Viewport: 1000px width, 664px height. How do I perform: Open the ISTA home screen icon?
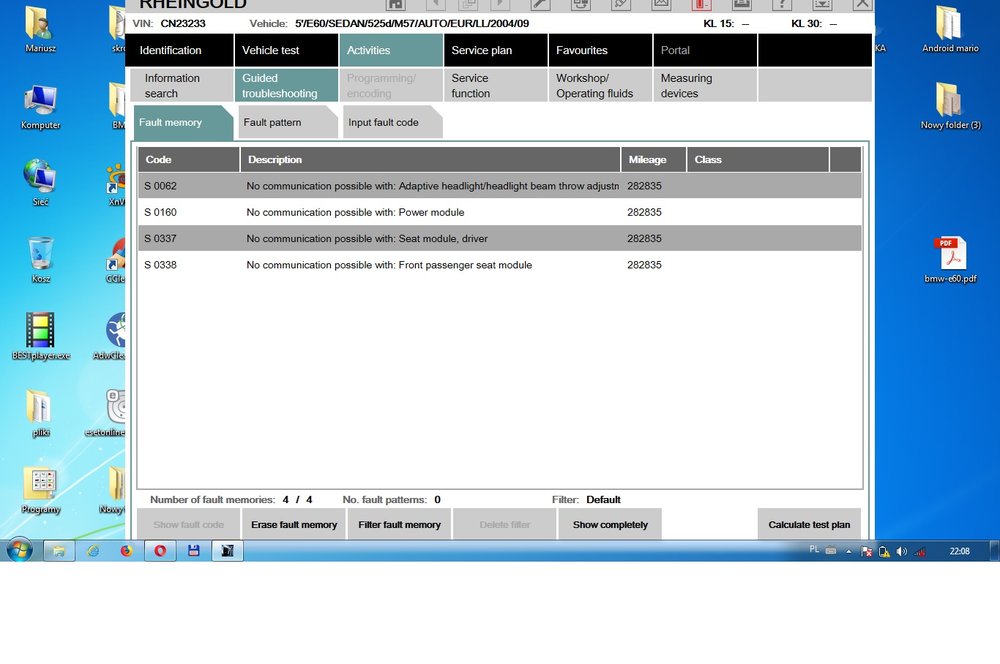(397, 5)
